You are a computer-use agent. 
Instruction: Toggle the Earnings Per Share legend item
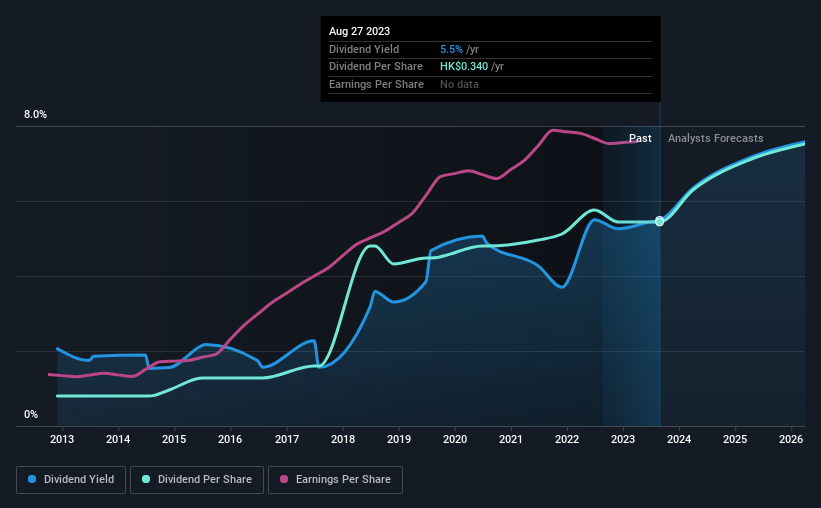coord(336,480)
